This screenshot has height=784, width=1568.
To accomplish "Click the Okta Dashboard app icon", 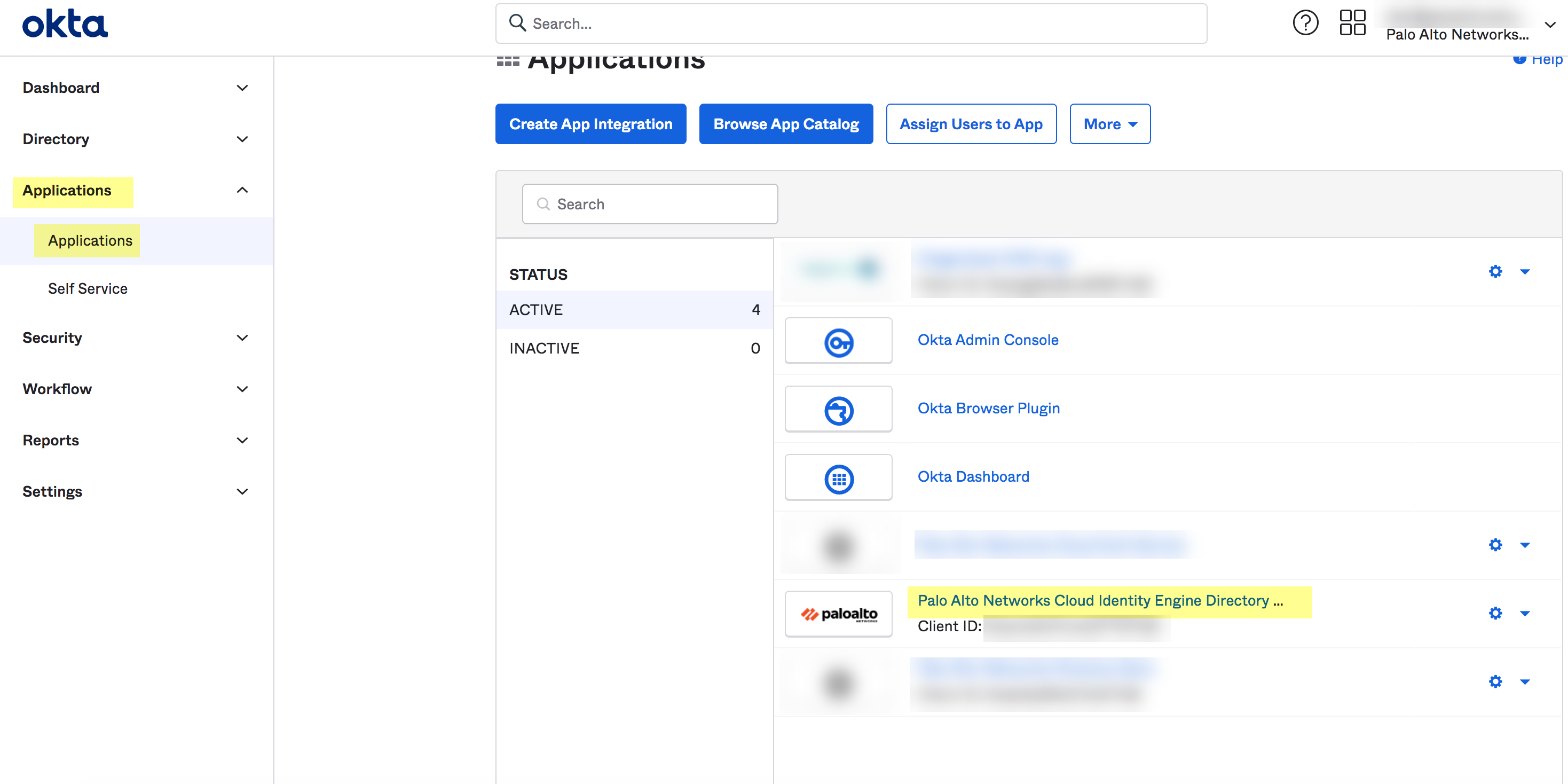I will pyautogui.click(x=838, y=477).
